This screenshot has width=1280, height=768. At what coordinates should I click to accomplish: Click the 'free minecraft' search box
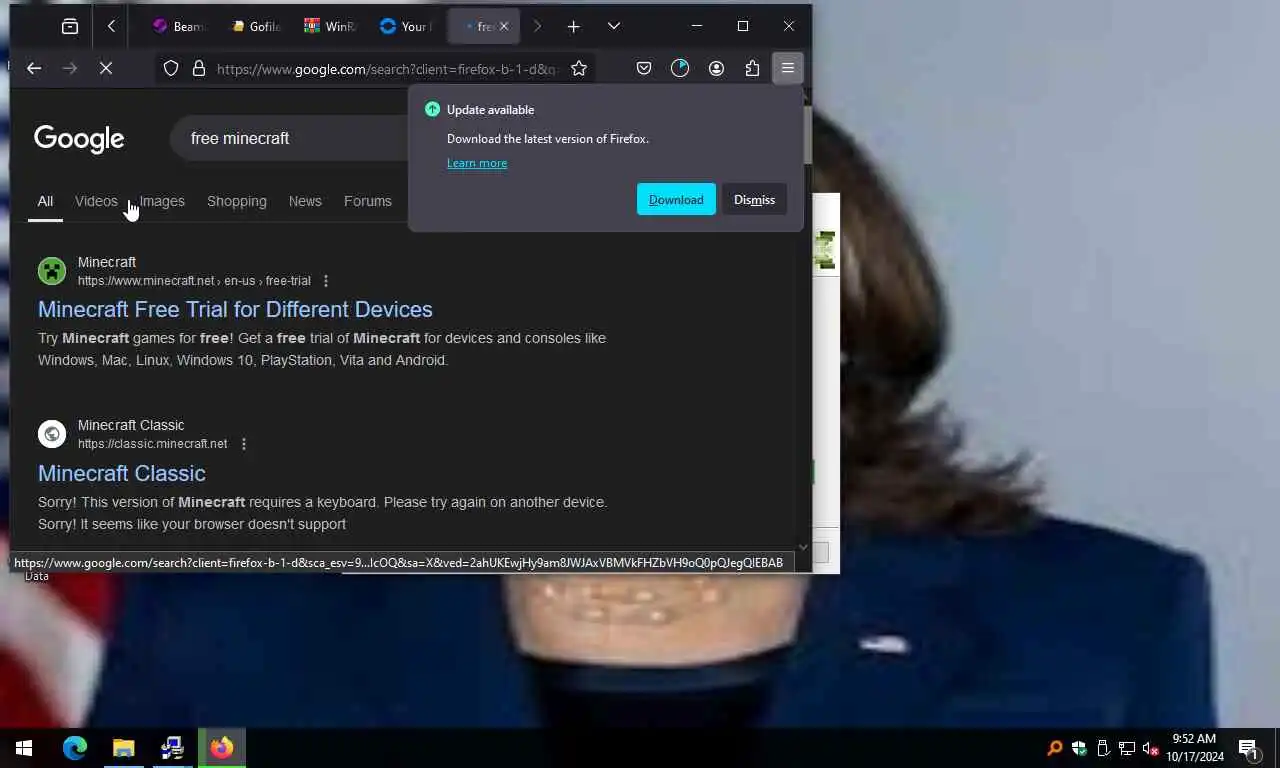click(x=290, y=138)
